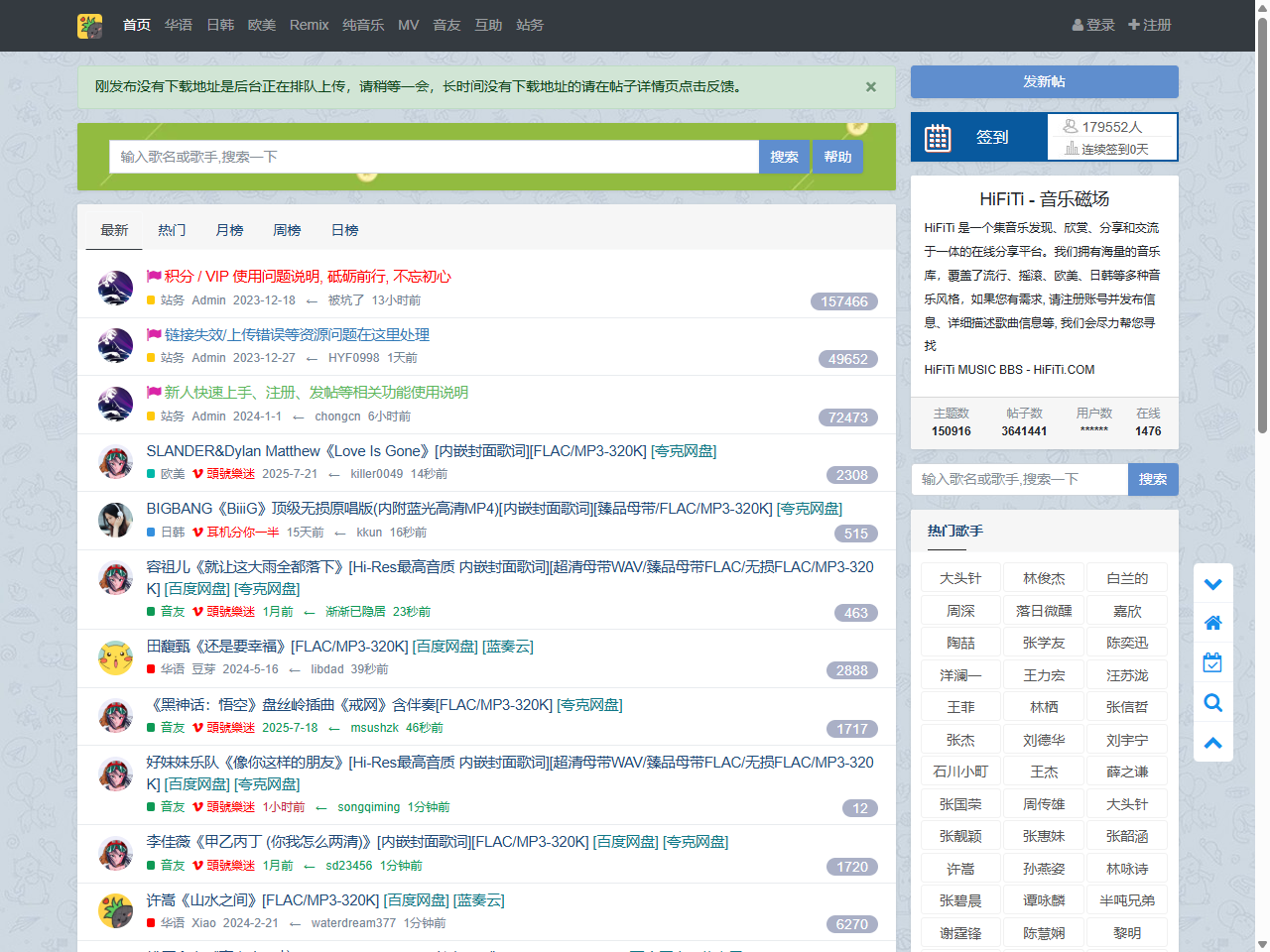The image size is (1270, 952).
Task: Open 互助 in the top navigation bar
Action: click(488, 25)
